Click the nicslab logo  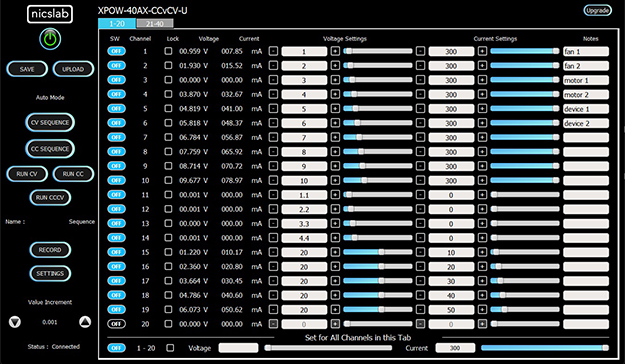click(50, 14)
